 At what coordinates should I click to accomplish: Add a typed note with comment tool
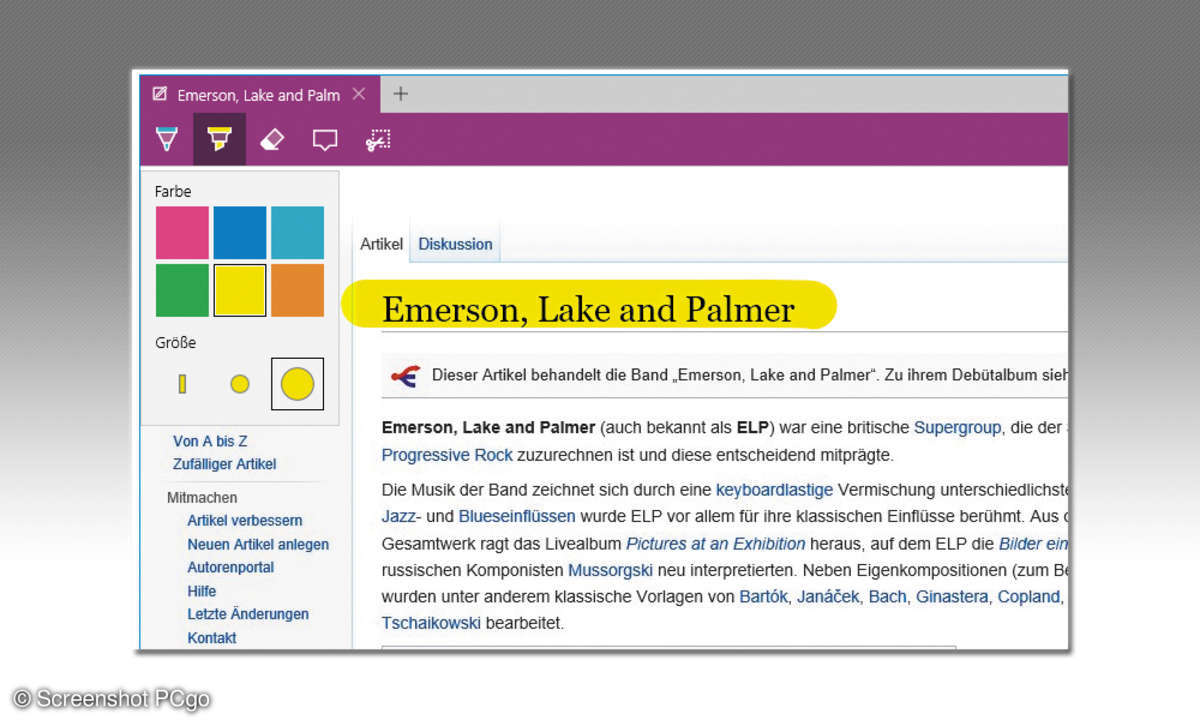pyautogui.click(x=325, y=140)
